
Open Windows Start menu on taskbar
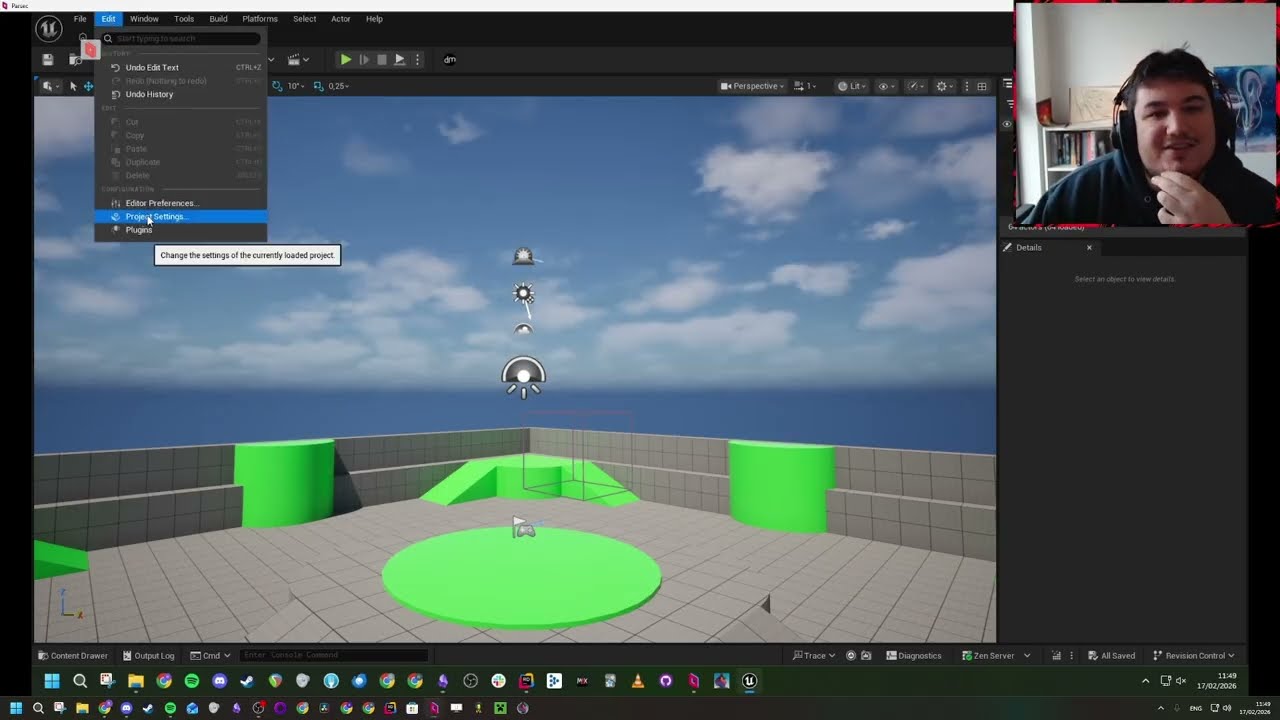click(x=52, y=681)
